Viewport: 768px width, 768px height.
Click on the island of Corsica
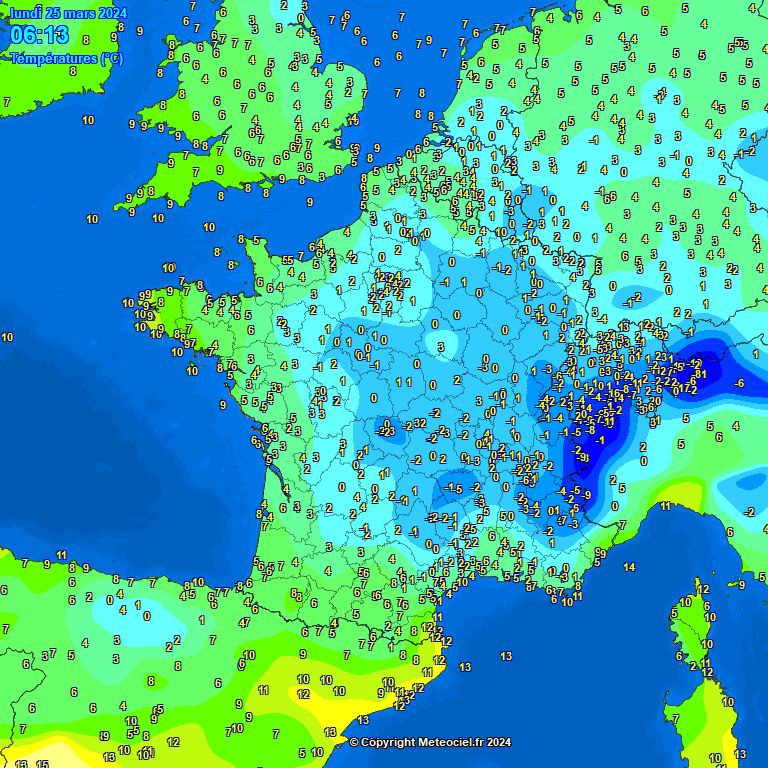[688, 640]
